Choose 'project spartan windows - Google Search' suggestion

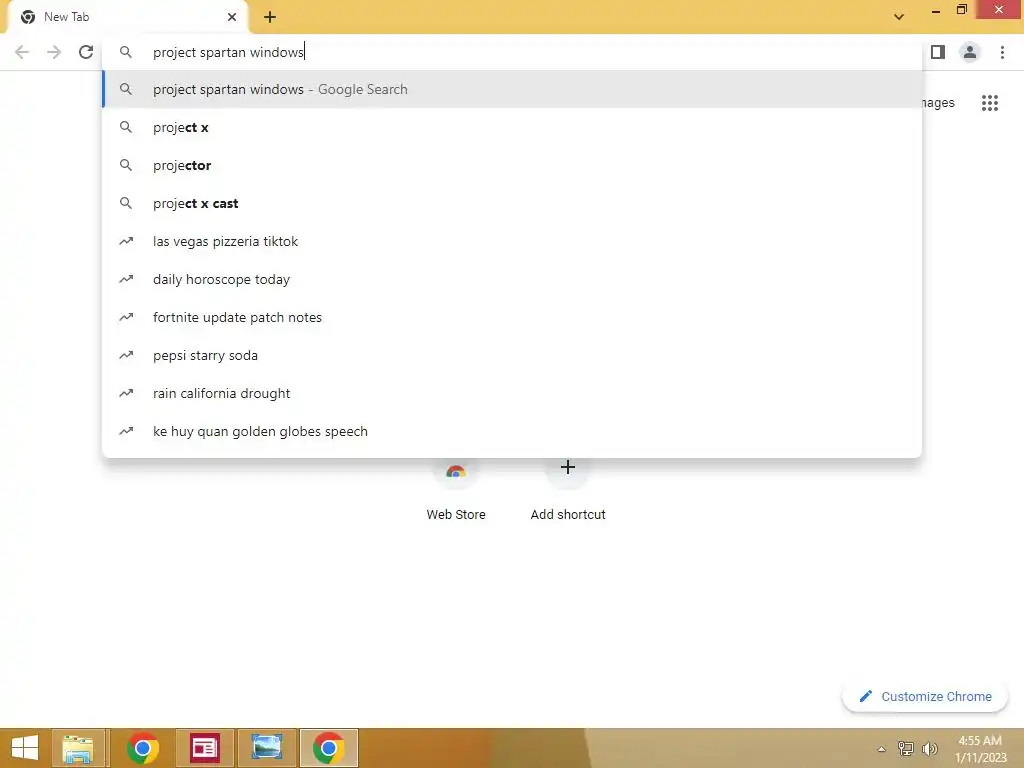point(512,89)
